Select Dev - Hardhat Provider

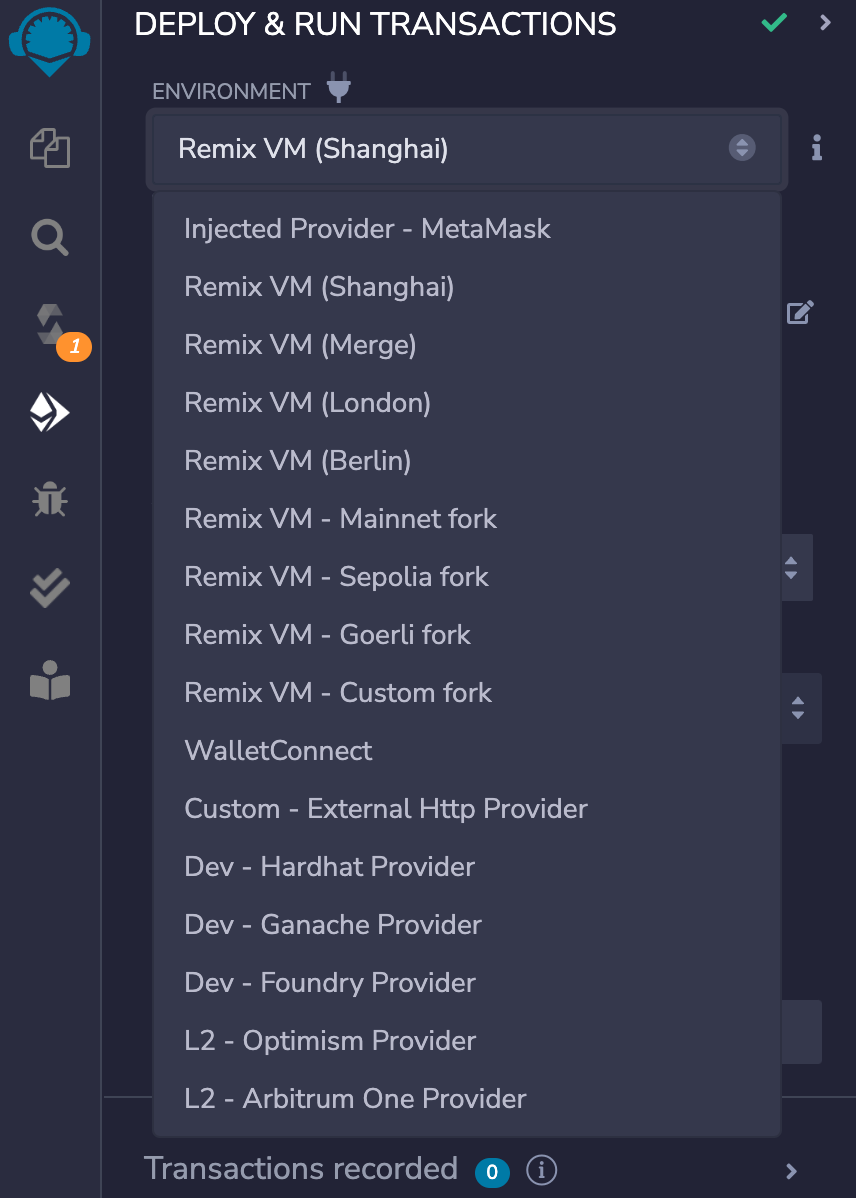(x=467, y=867)
